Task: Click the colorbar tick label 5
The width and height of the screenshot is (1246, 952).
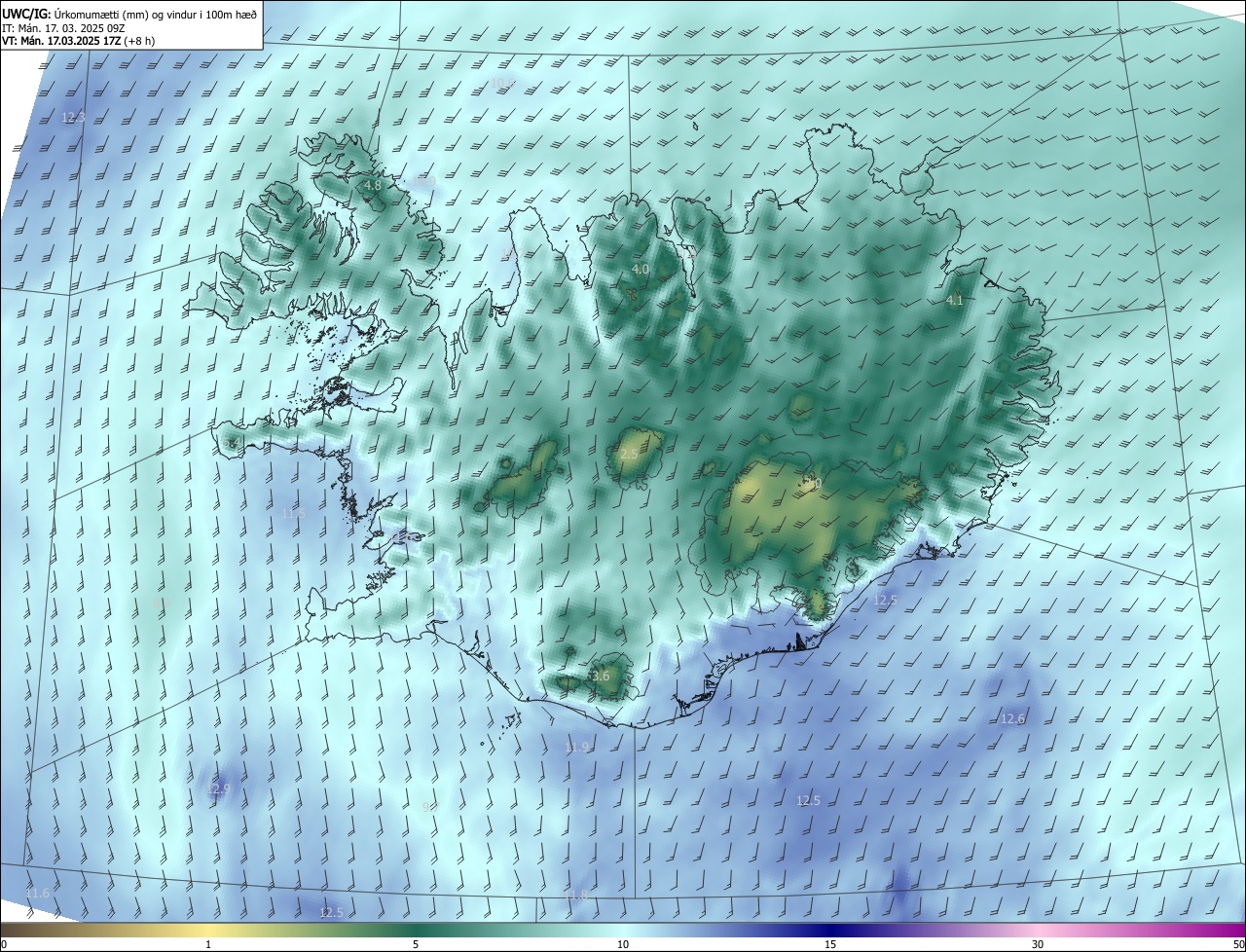Action: point(416,945)
